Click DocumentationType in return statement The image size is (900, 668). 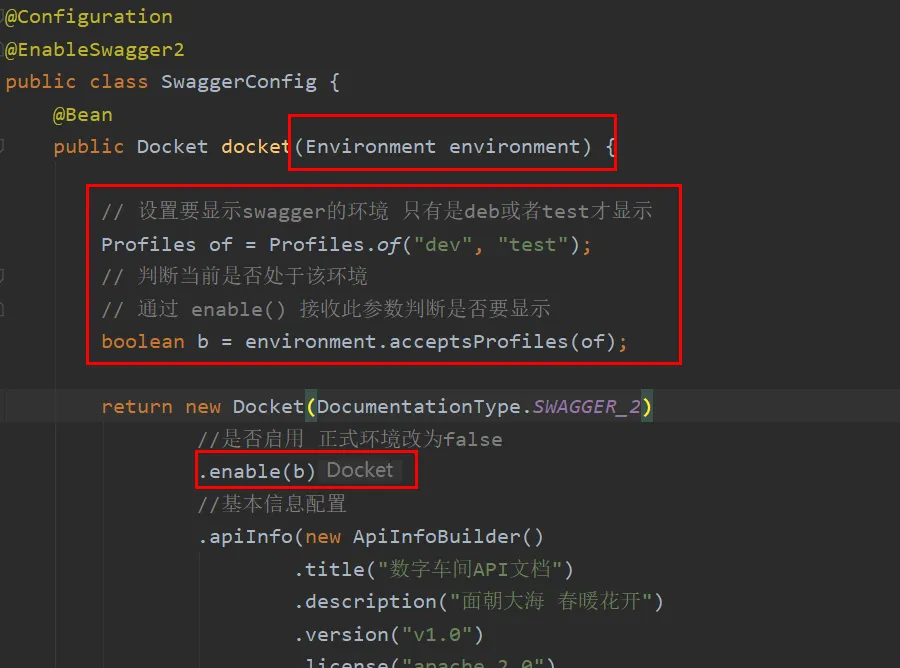pos(419,407)
